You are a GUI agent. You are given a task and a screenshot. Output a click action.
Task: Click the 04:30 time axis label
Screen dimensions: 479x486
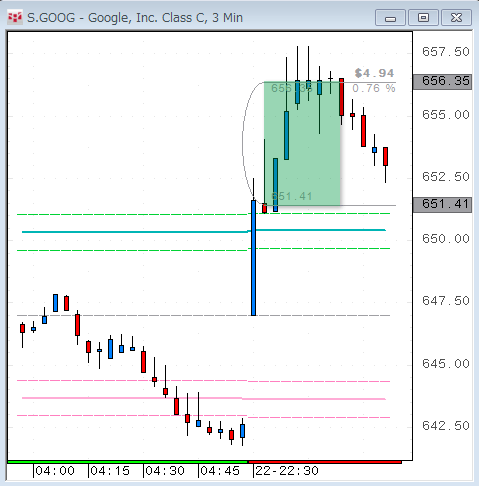[165, 471]
